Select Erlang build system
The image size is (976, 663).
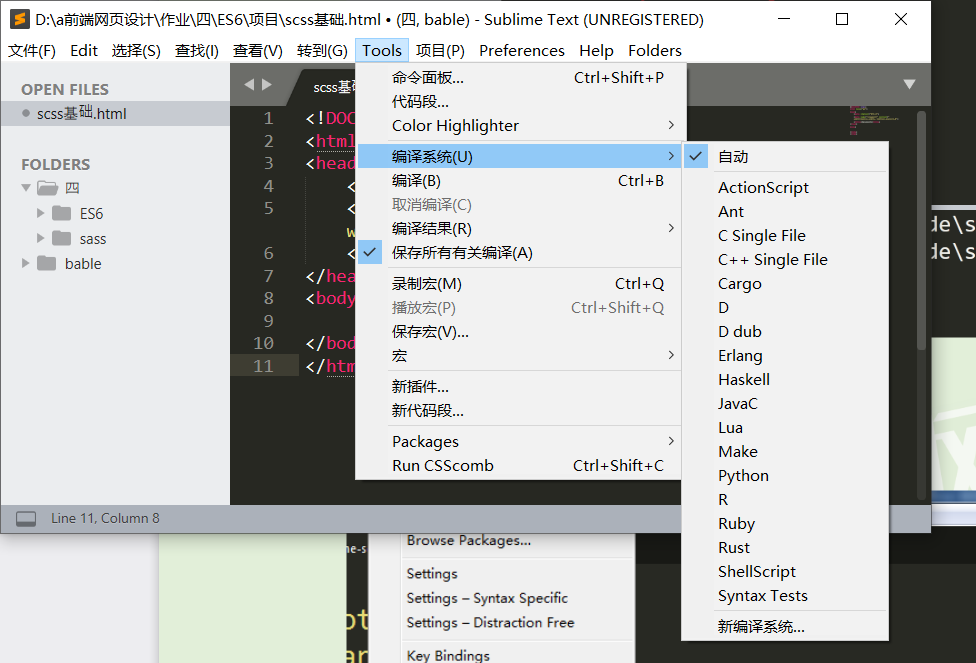pos(785,355)
